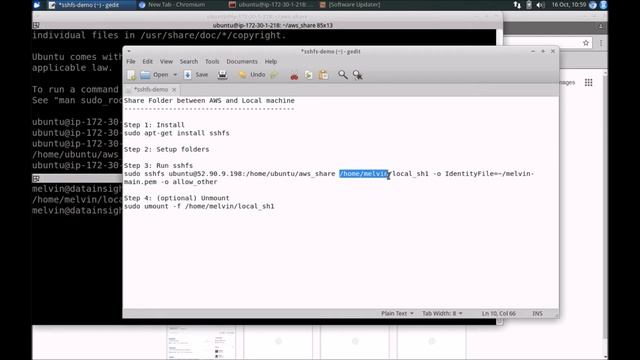The image size is (640, 360).
Task: Bookmark page with Chromium star icon
Action: (x=586, y=42)
